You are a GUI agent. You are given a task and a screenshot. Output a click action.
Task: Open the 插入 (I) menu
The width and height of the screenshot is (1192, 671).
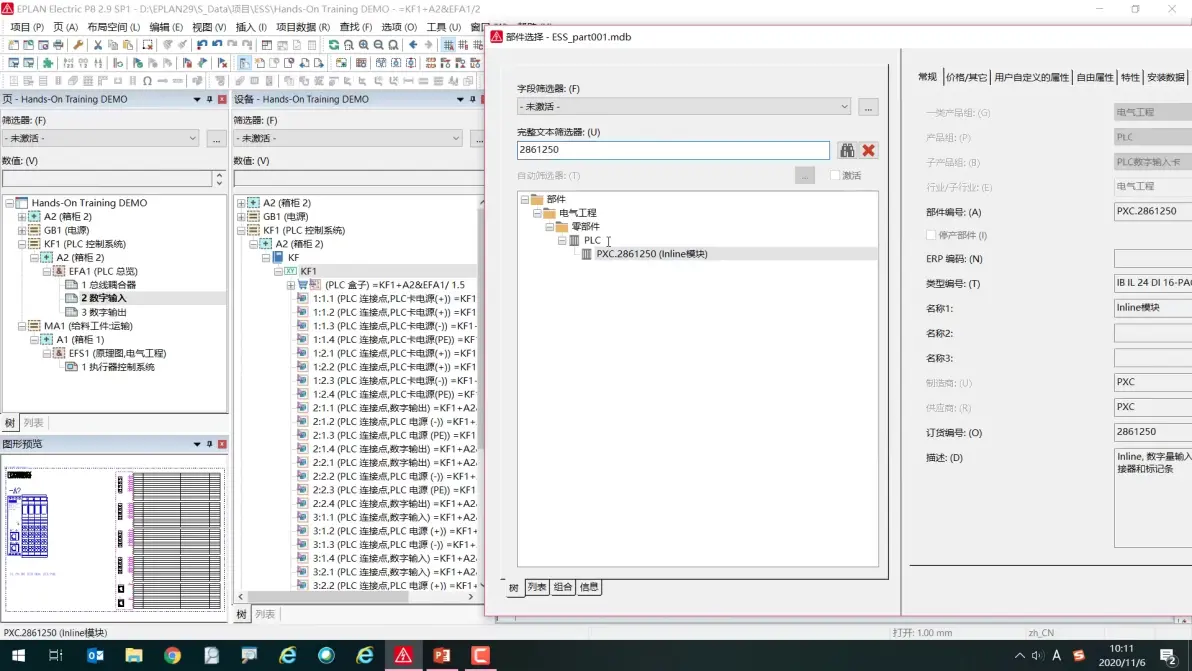(250, 27)
